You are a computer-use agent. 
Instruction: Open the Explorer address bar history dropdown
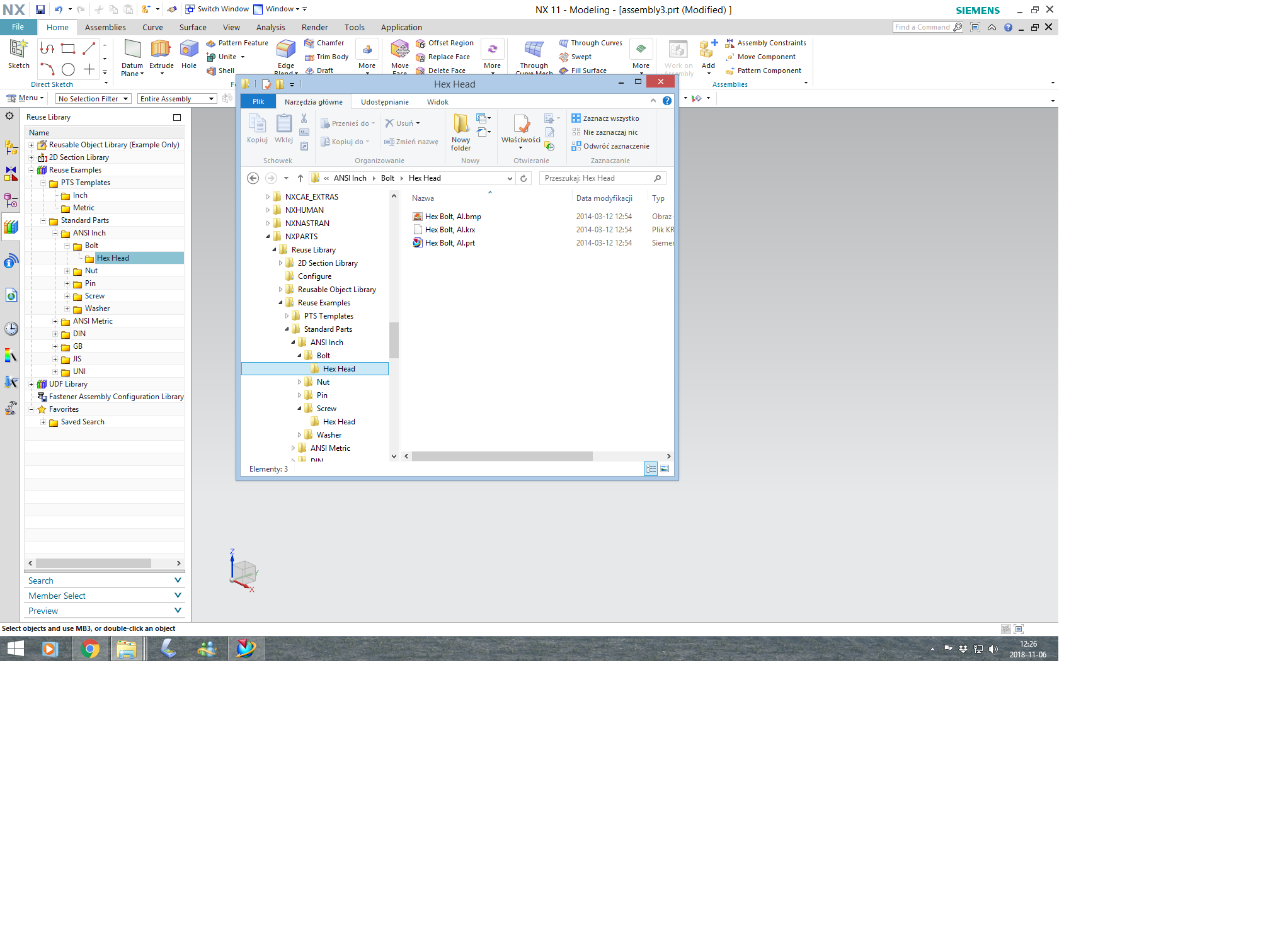click(x=510, y=178)
